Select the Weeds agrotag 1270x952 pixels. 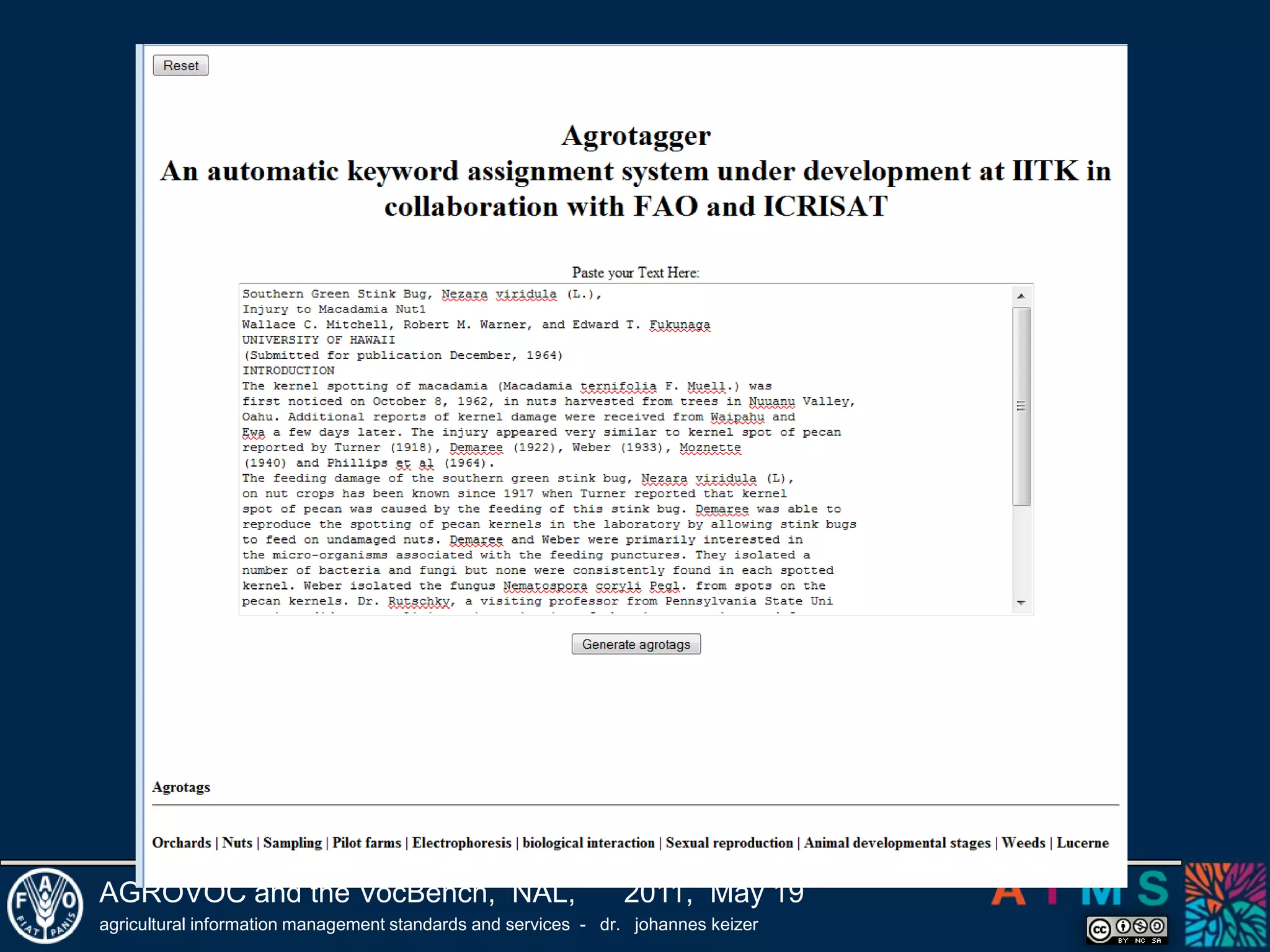[1023, 843]
